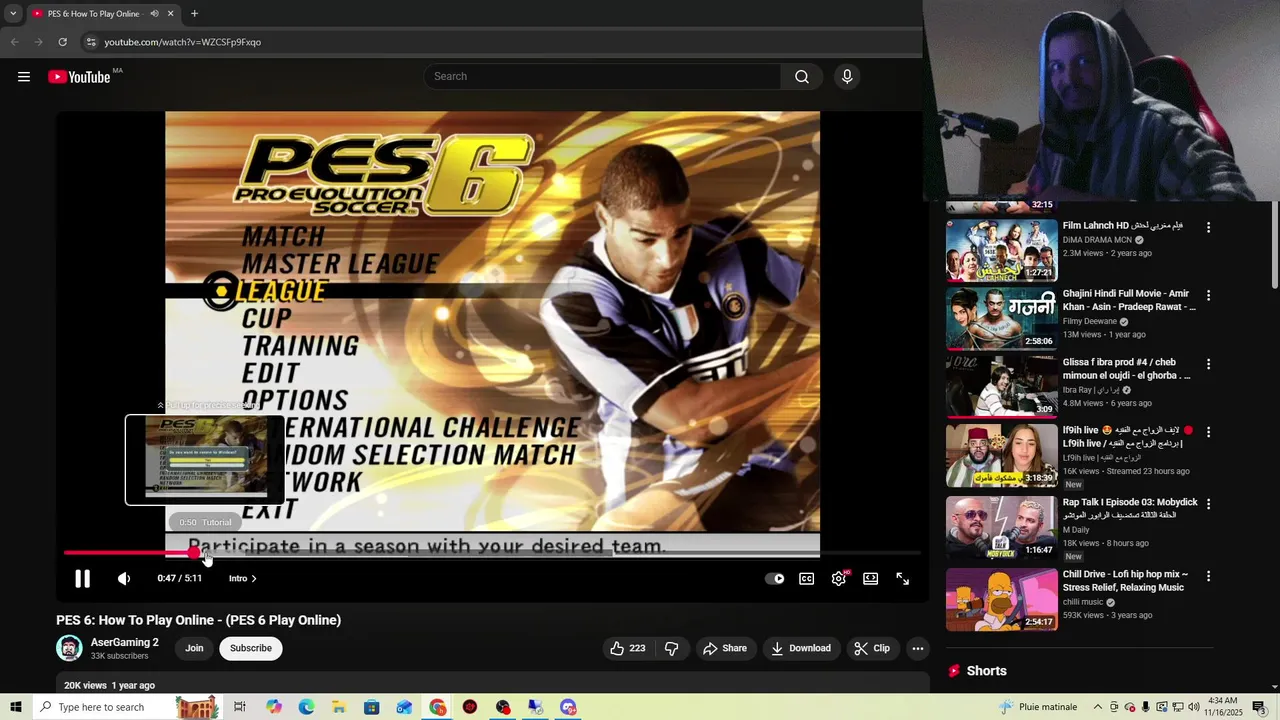Reload the page
The height and width of the screenshot is (720, 1280).
[62, 42]
